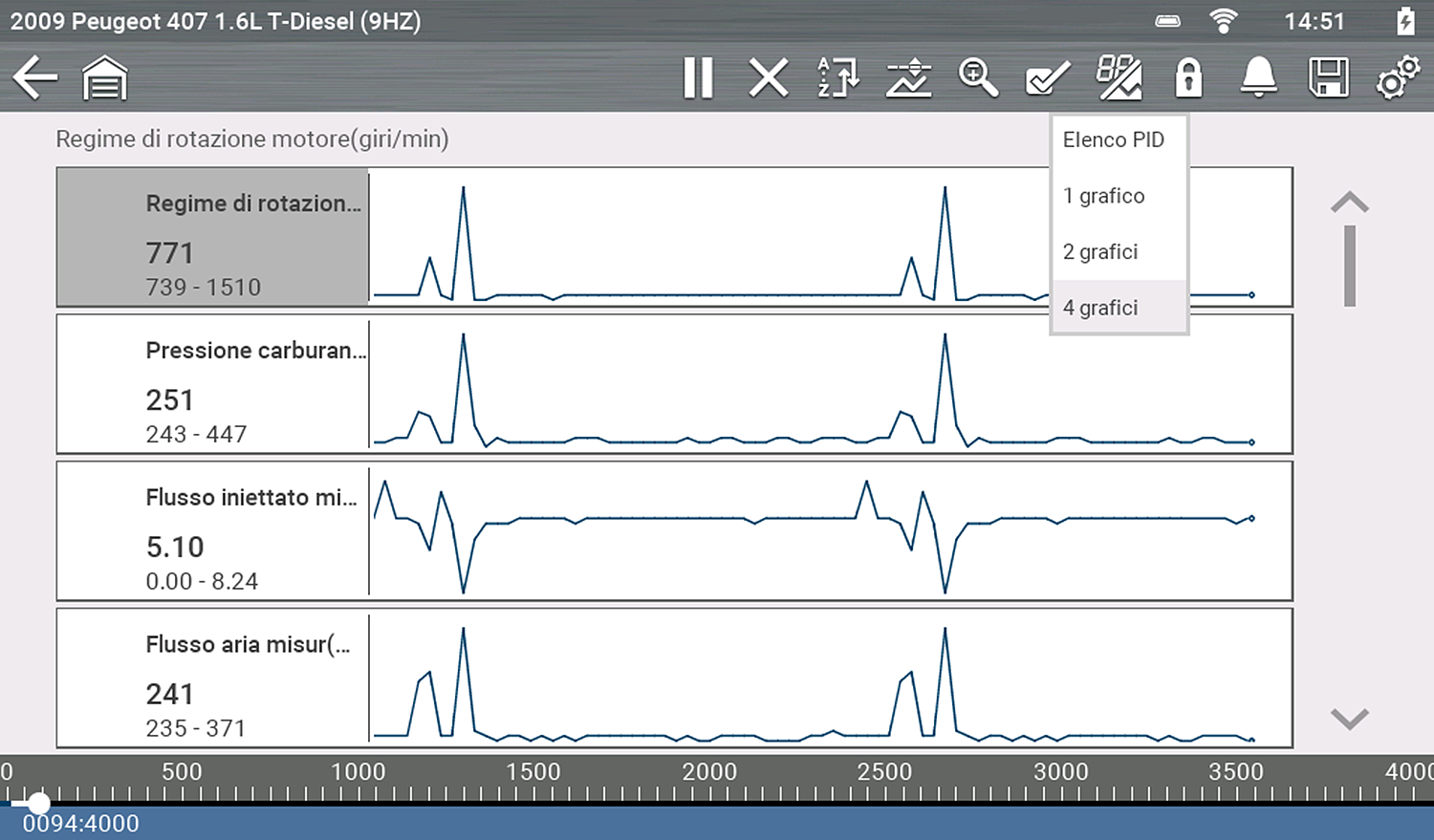Open the graph view layout dropdown icon

pyautogui.click(x=1119, y=77)
